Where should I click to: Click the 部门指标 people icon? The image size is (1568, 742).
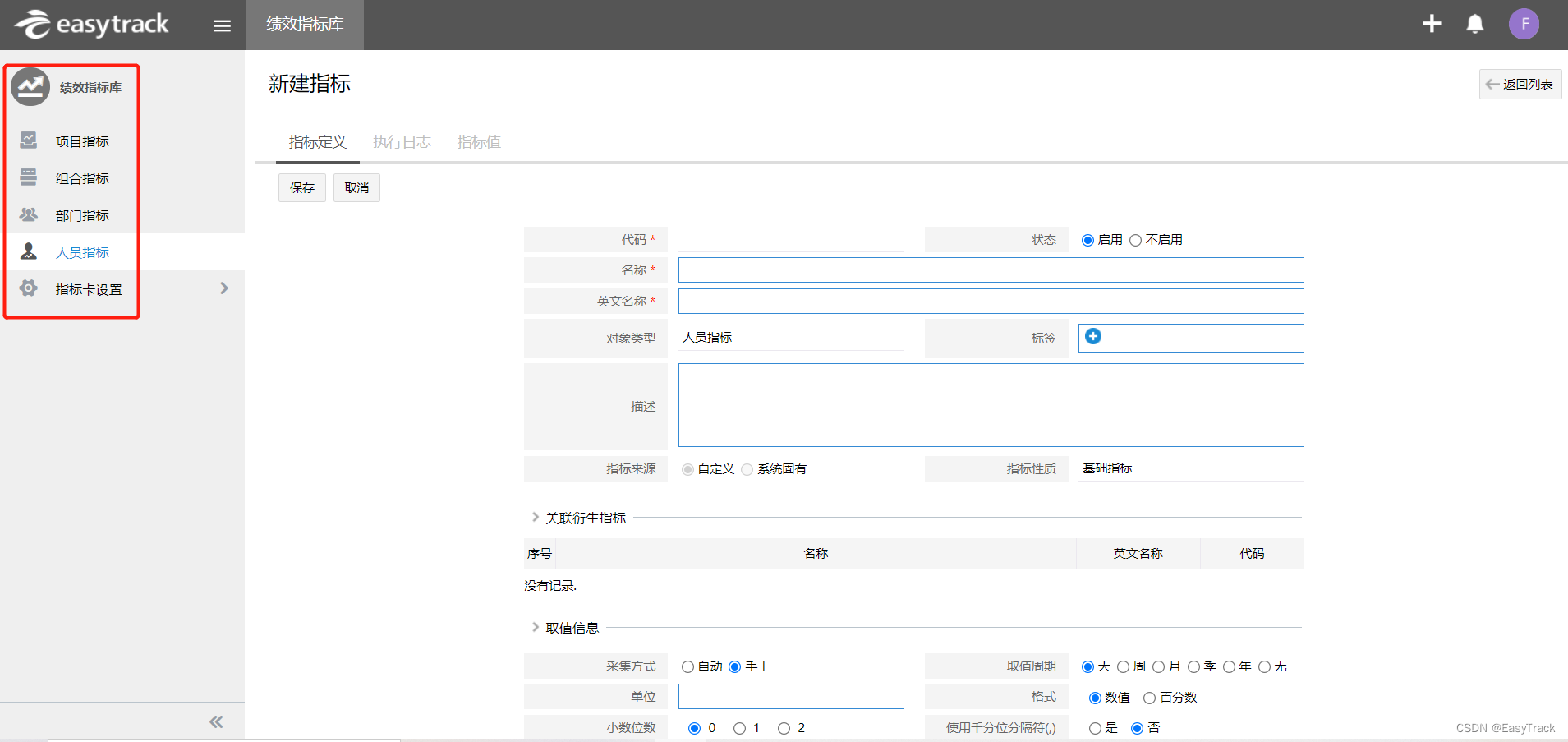[29, 214]
